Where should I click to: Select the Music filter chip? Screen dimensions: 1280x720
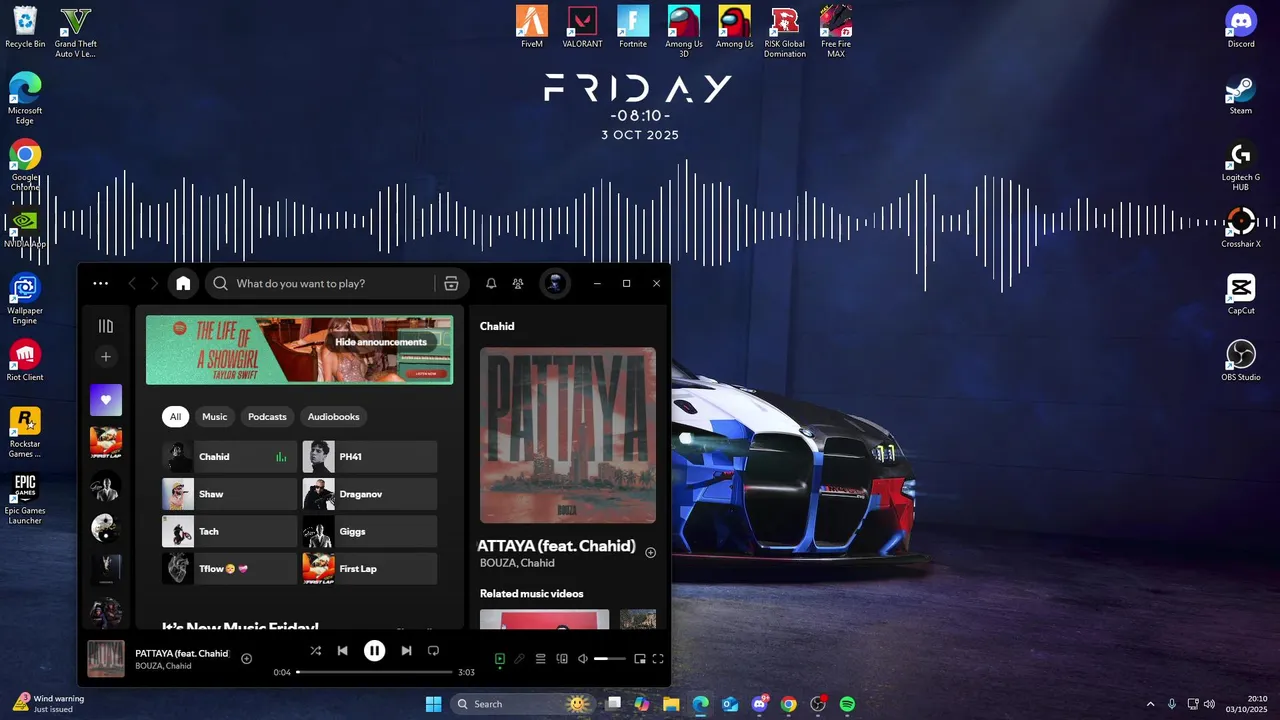215,416
